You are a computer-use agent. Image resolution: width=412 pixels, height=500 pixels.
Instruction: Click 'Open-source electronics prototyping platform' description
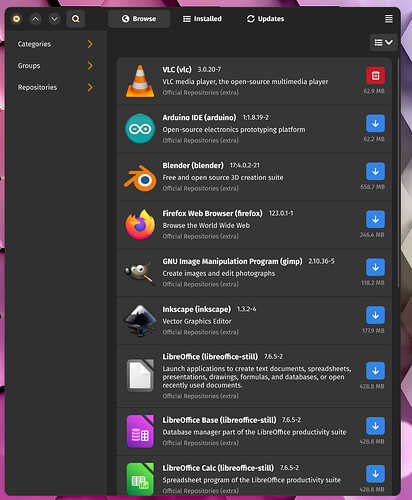pos(234,129)
